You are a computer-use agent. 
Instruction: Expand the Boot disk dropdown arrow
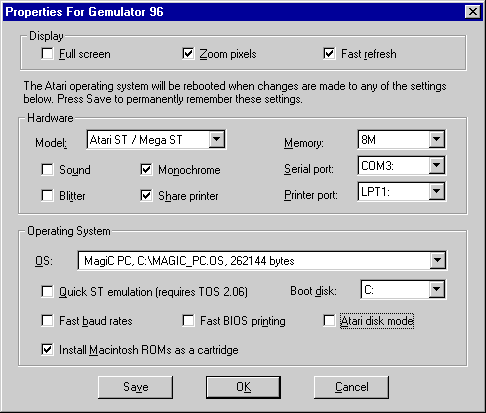tap(437, 290)
